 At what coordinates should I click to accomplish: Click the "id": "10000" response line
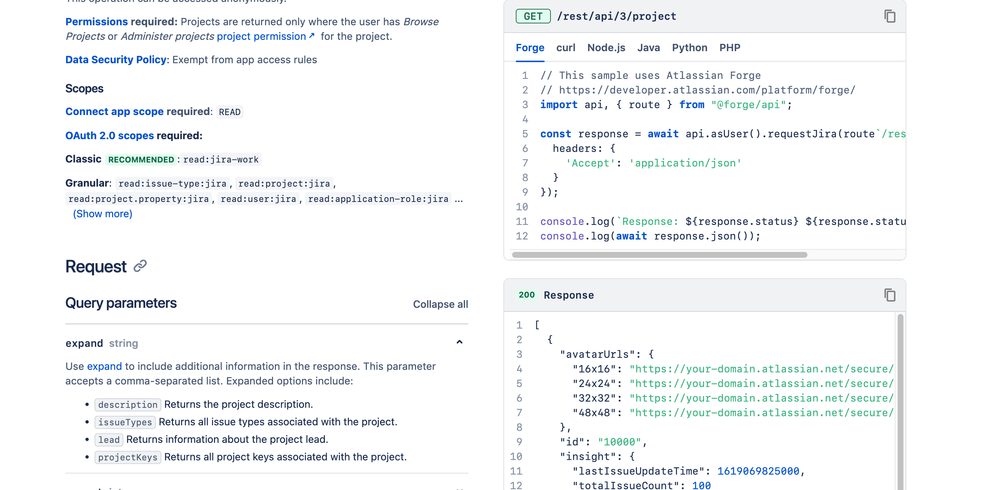click(x=604, y=442)
